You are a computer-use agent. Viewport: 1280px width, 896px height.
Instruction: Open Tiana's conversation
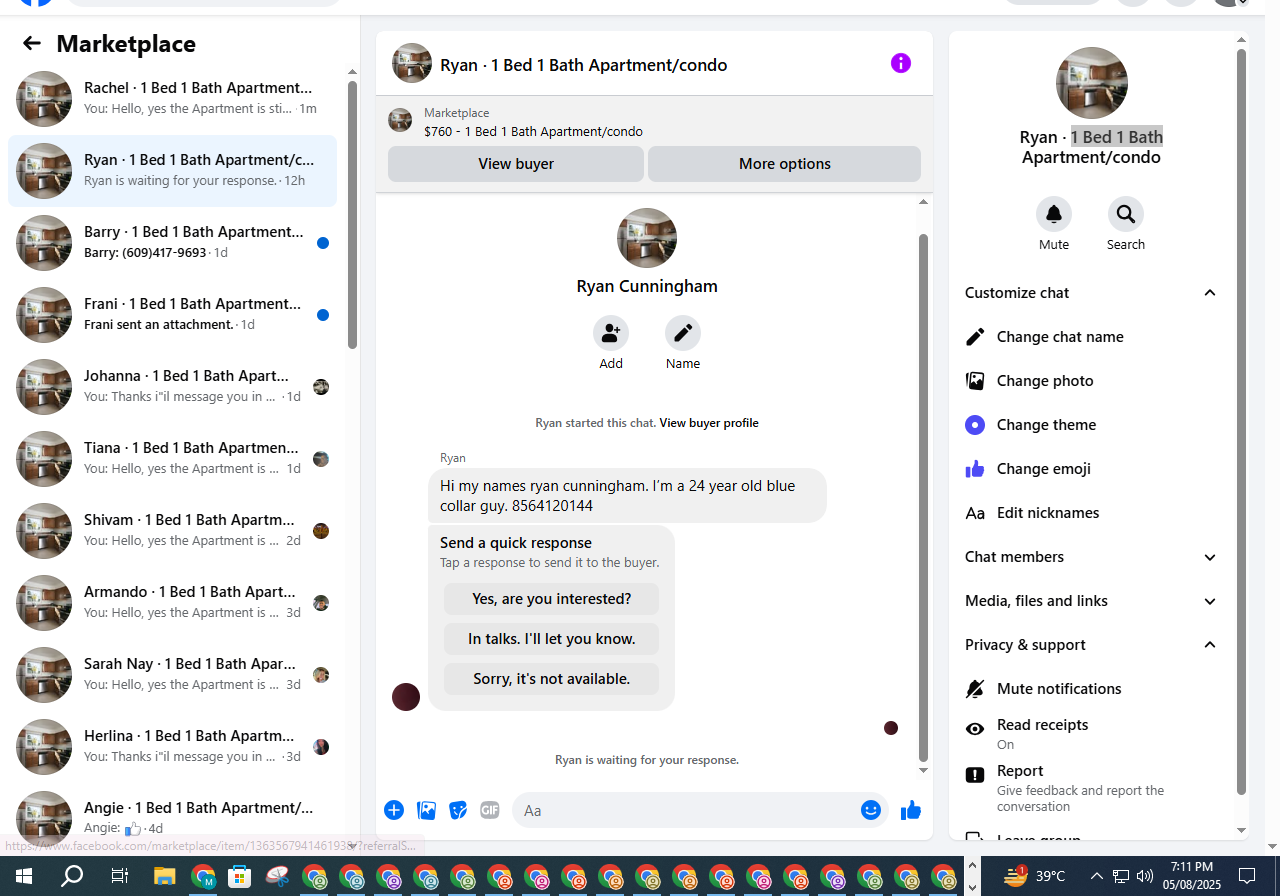[x=172, y=459]
